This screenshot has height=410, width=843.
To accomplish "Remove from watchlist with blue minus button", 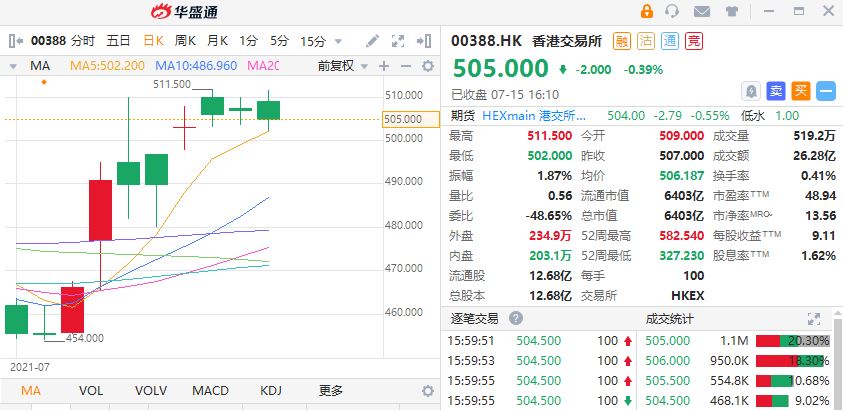I will click(826, 91).
